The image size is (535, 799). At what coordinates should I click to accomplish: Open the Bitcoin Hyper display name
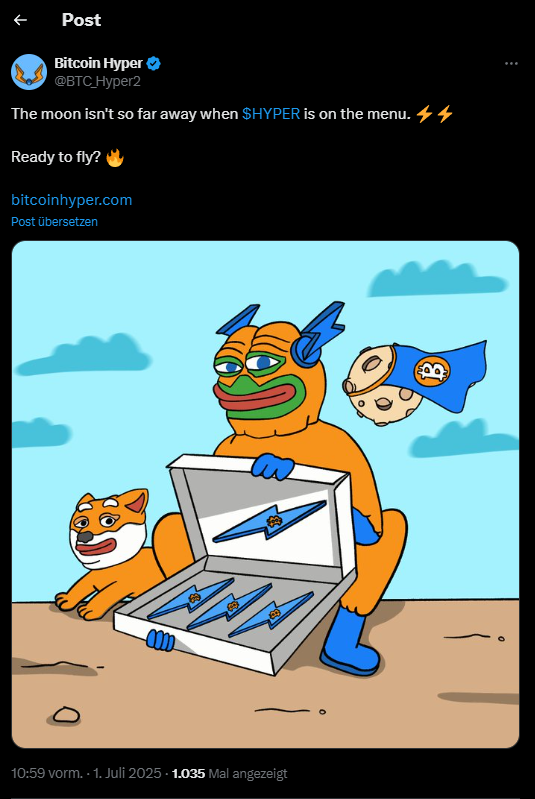(98, 63)
